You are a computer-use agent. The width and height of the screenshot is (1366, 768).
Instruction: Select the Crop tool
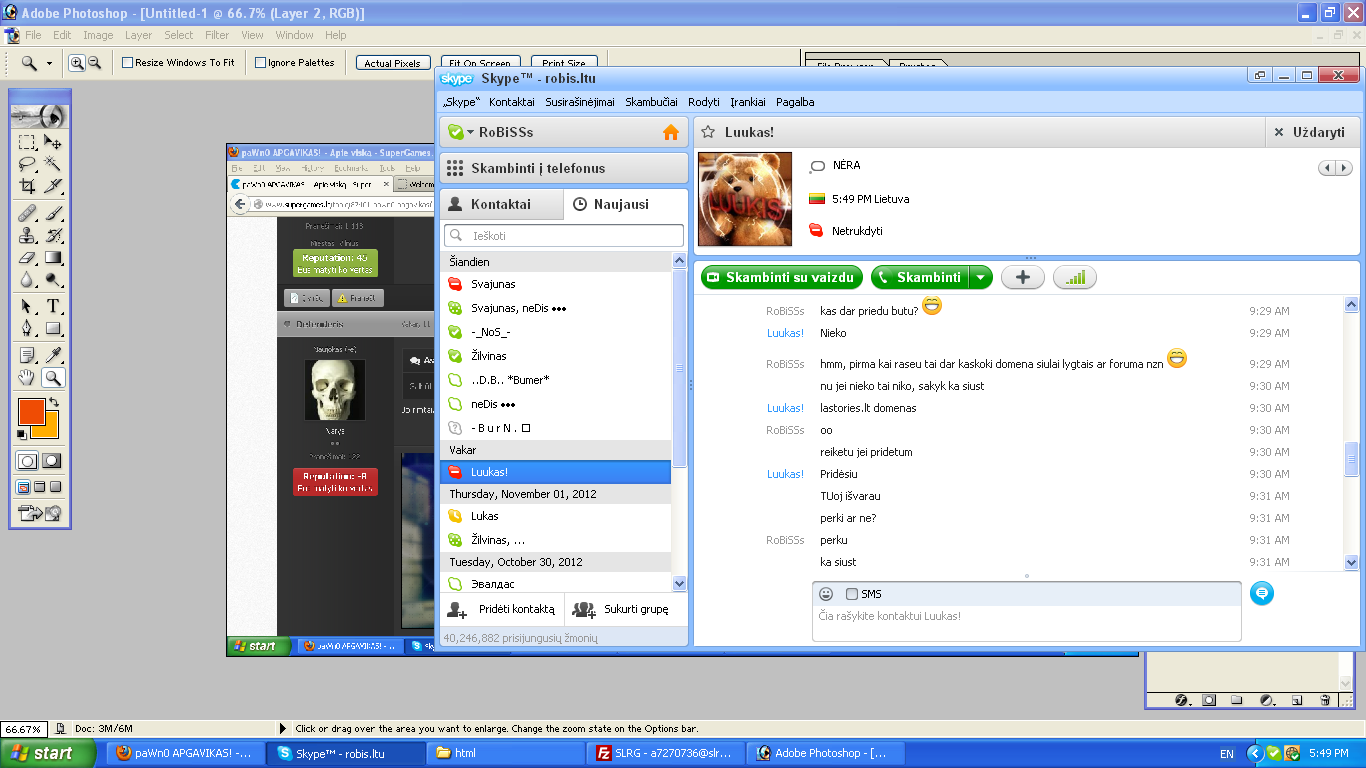27,186
